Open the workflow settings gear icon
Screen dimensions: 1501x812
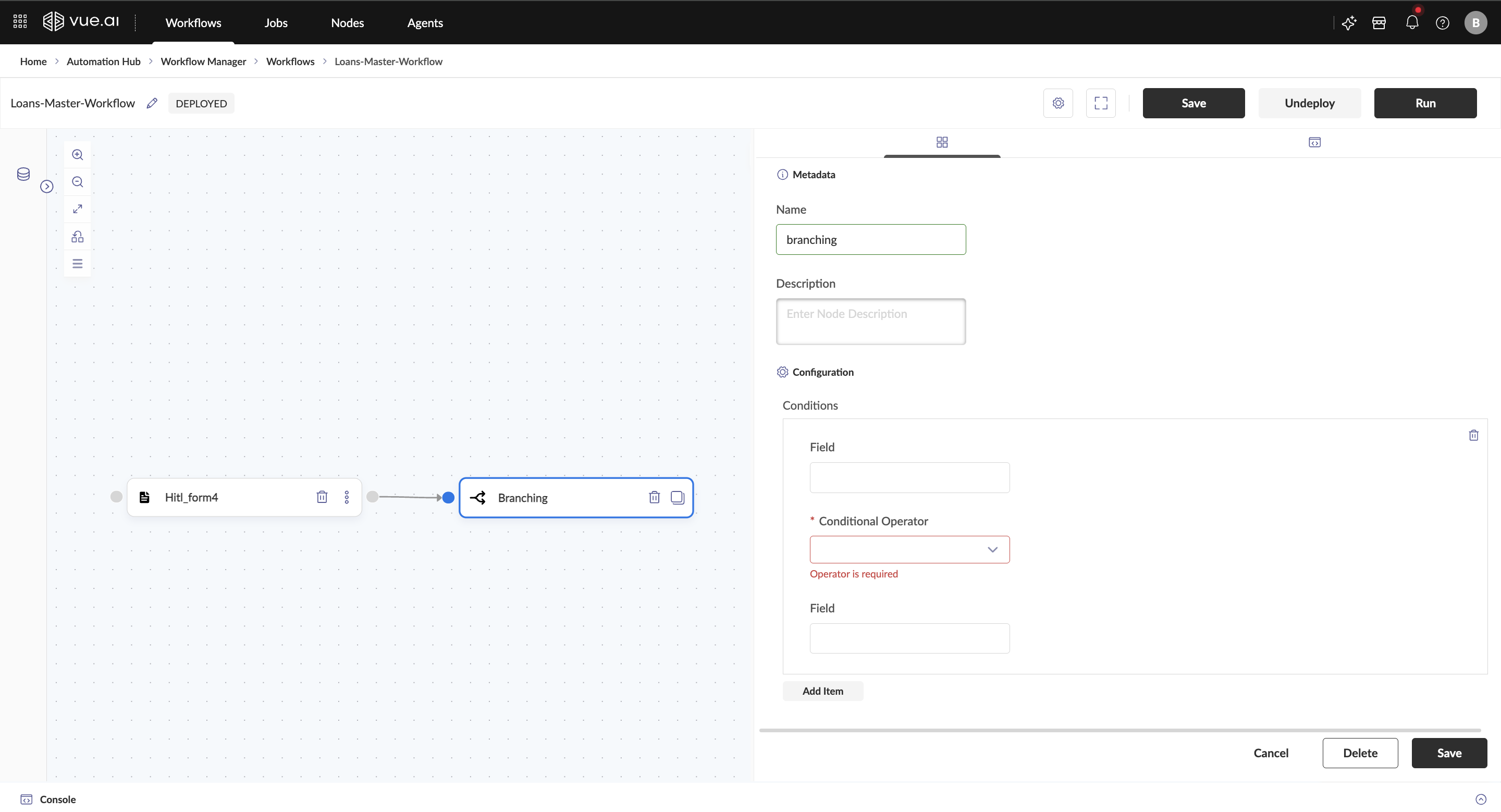[x=1058, y=103]
